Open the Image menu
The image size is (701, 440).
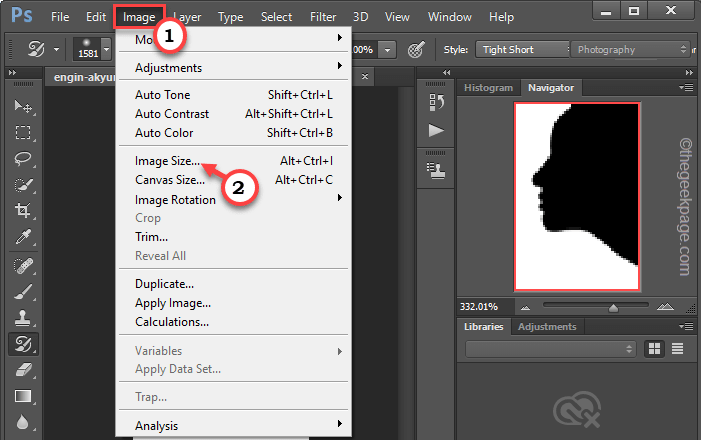(x=139, y=17)
